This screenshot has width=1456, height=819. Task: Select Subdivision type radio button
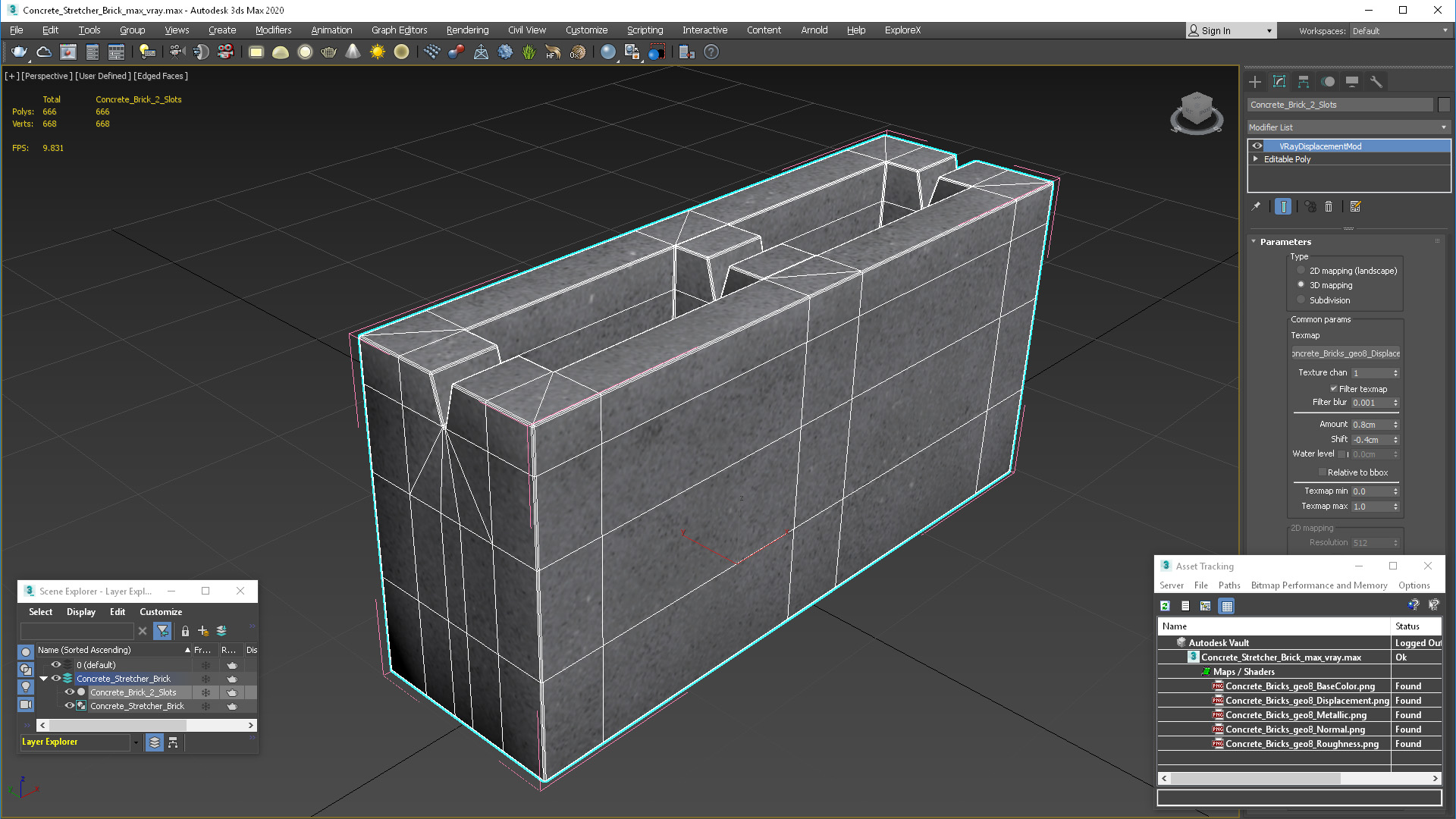(1301, 300)
